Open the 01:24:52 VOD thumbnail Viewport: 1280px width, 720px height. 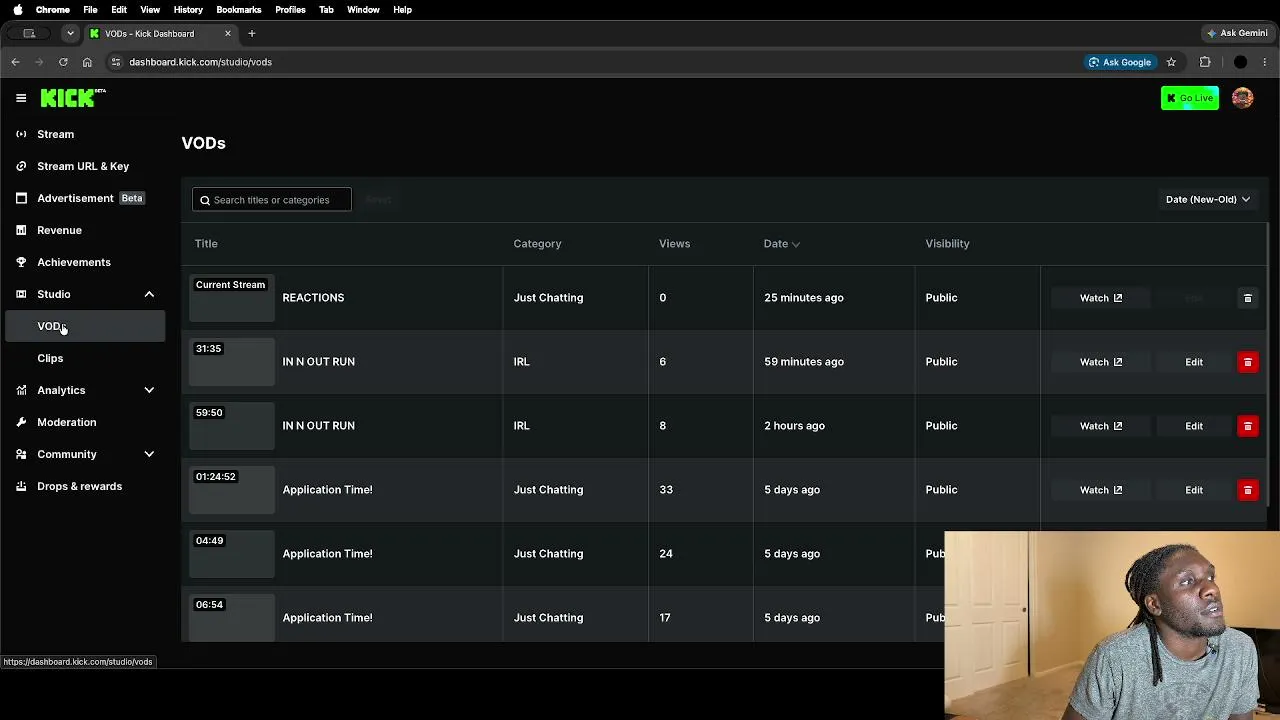tap(232, 490)
